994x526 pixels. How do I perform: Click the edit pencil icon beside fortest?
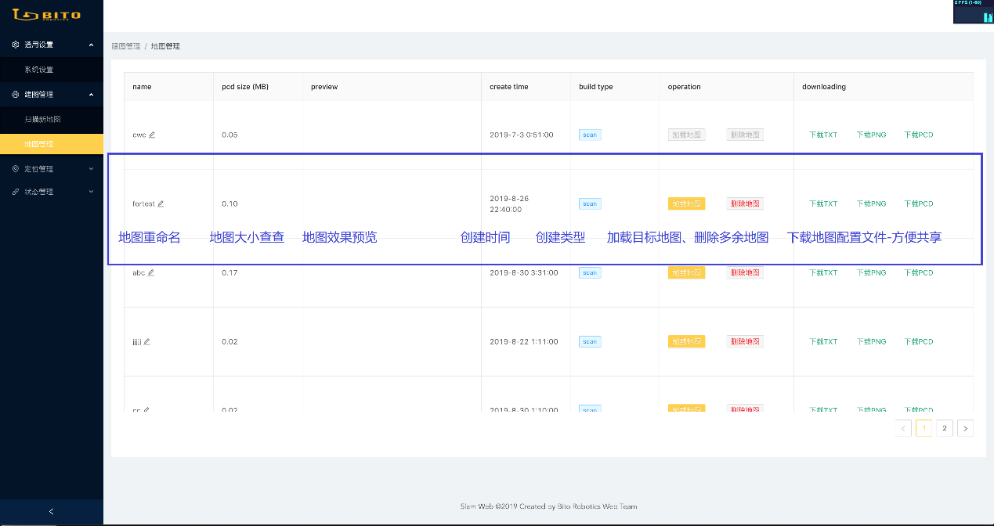coord(160,203)
